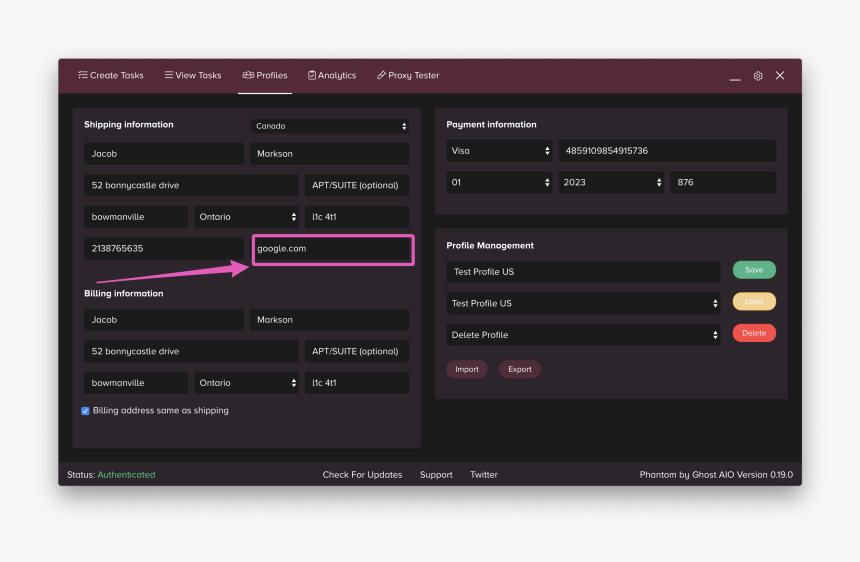Image resolution: width=860 pixels, height=562 pixels.
Task: Click the google.com email field
Action: coord(332,249)
